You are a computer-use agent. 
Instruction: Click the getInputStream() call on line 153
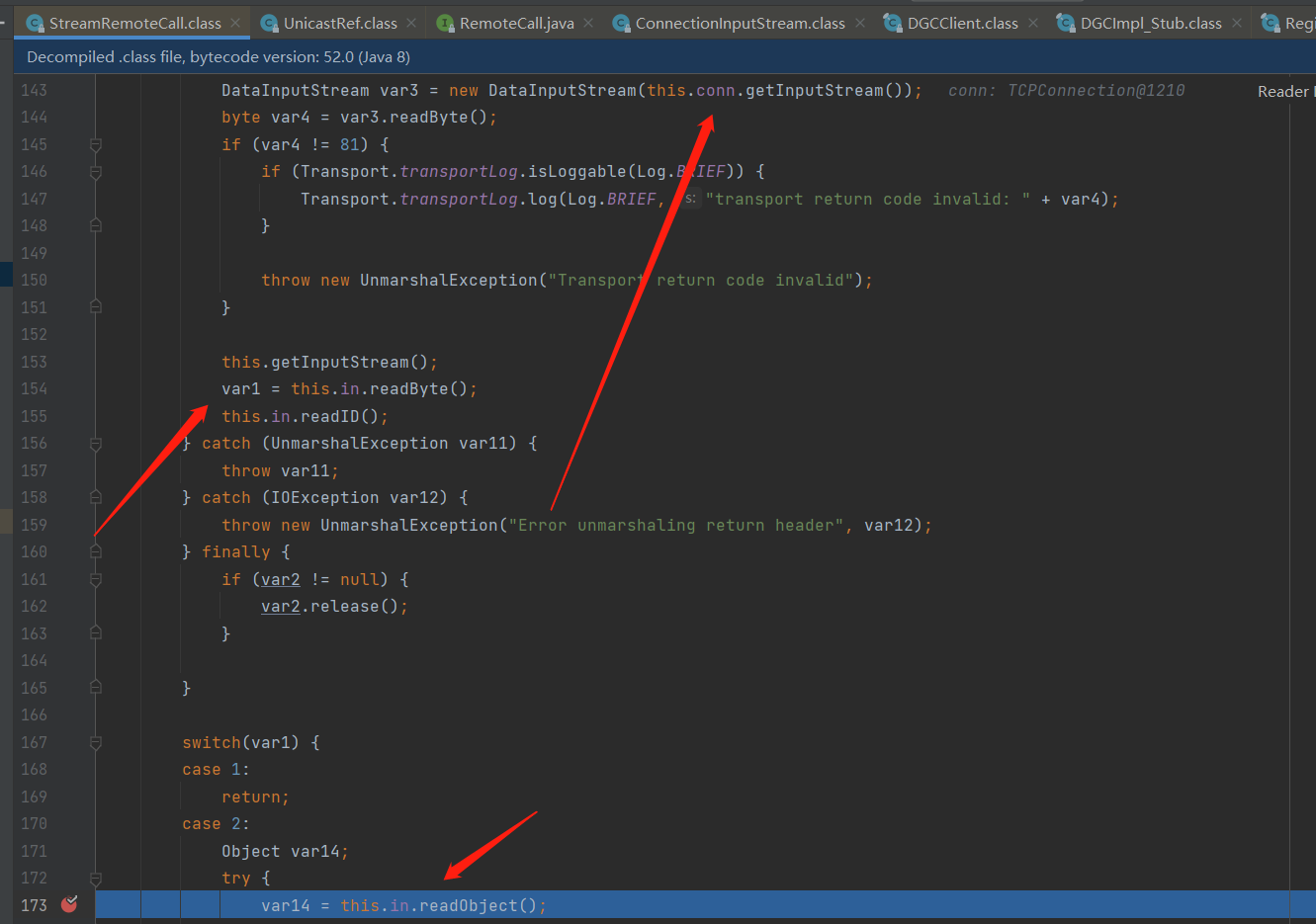point(349,362)
